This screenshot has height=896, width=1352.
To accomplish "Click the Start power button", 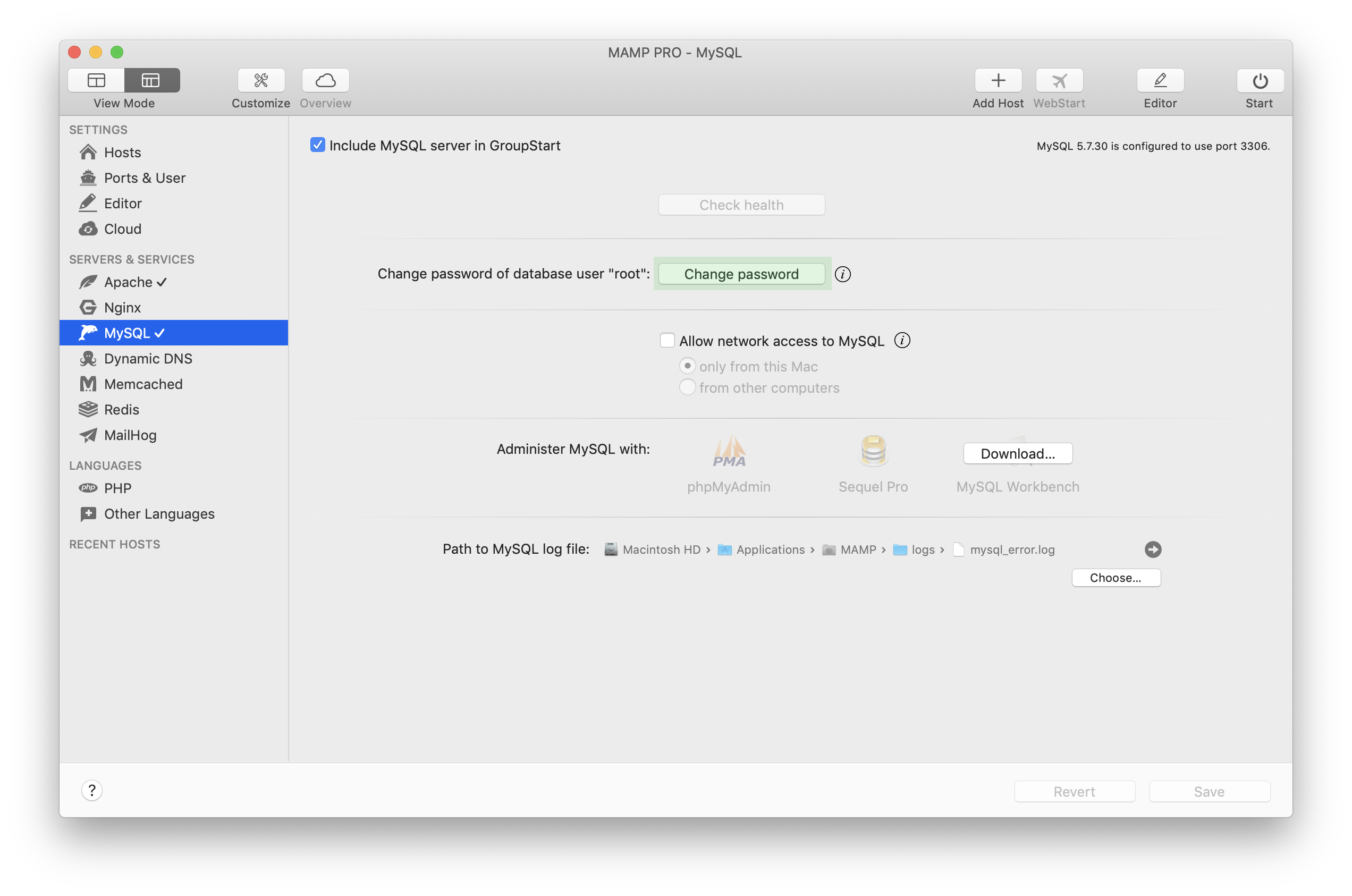I will (1260, 81).
